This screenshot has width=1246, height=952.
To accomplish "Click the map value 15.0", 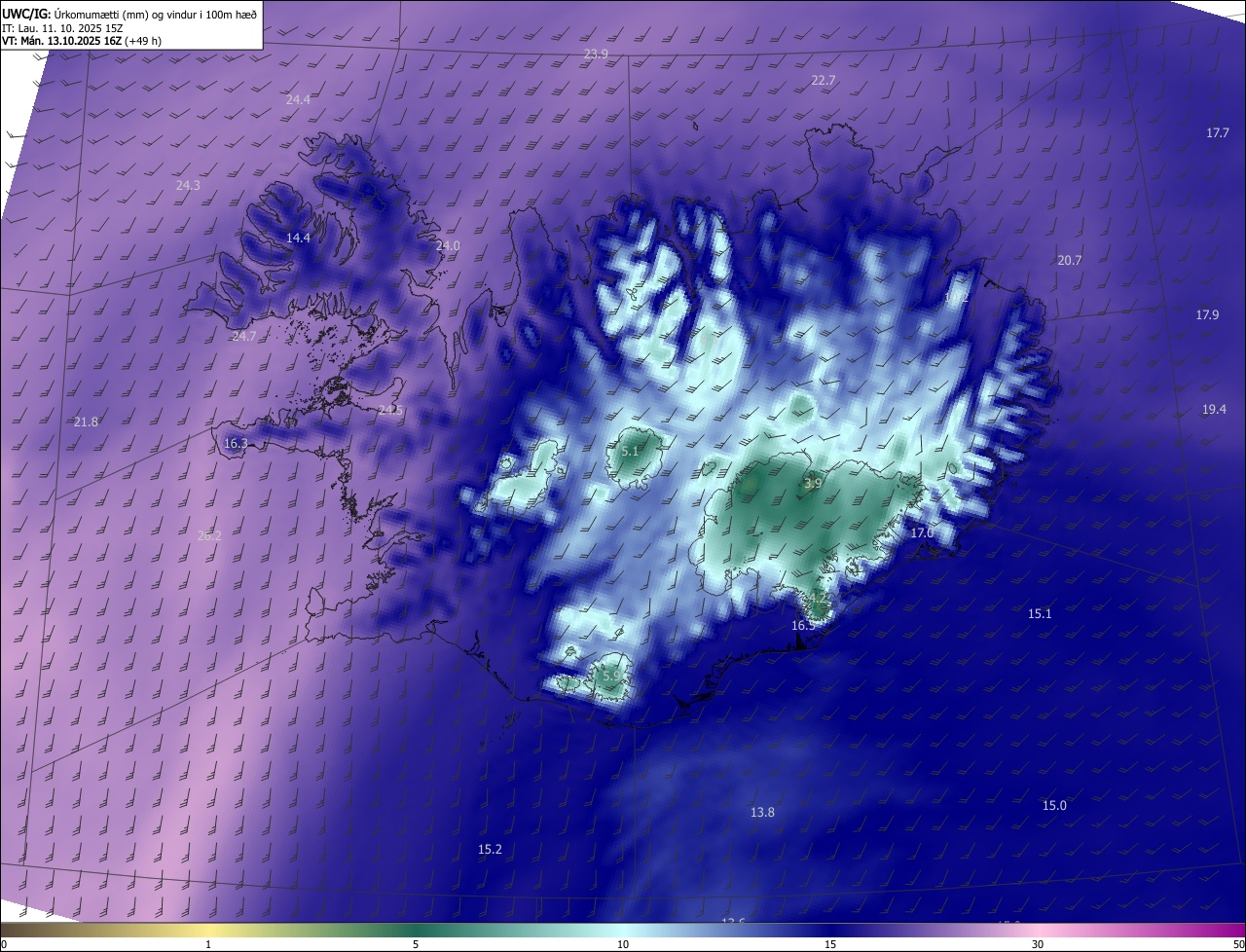I will tap(1054, 806).
